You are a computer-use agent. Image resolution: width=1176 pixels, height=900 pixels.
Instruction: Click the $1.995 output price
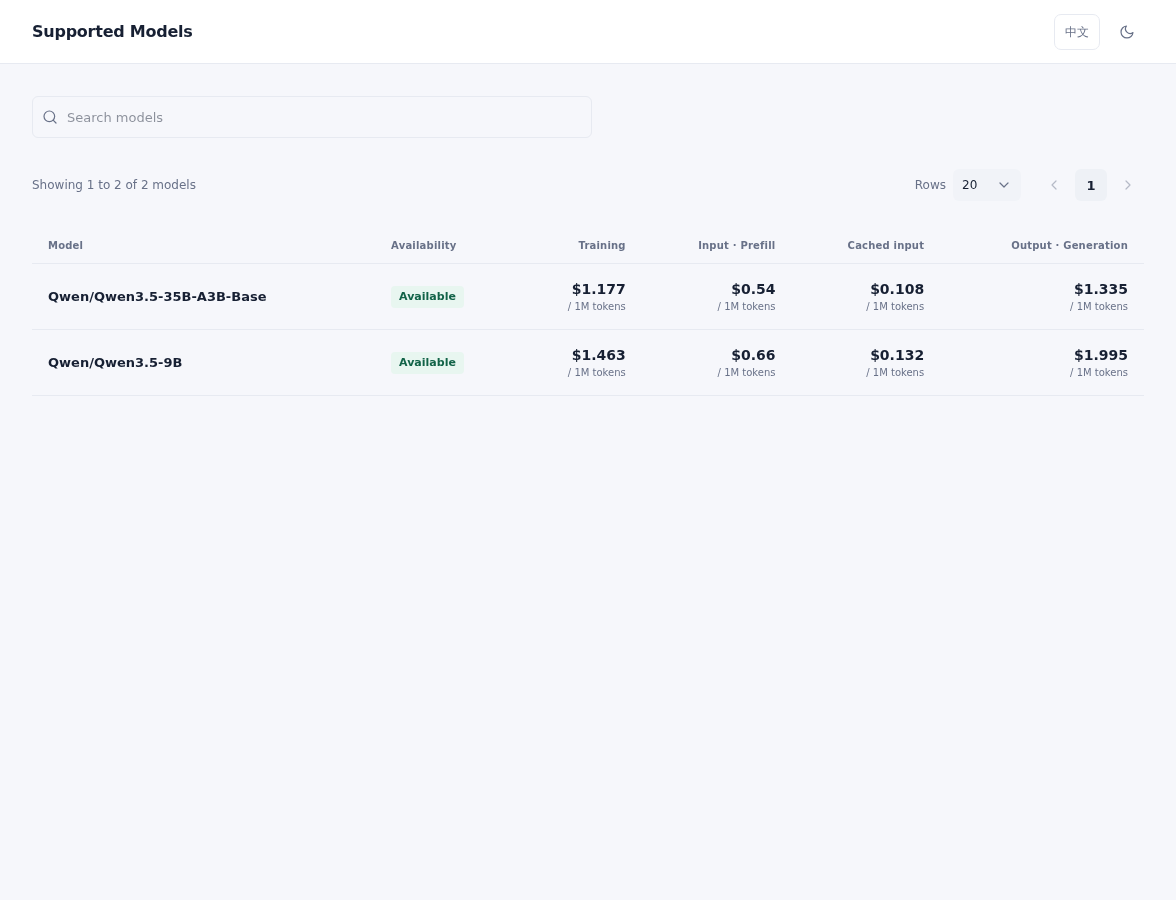(1100, 355)
